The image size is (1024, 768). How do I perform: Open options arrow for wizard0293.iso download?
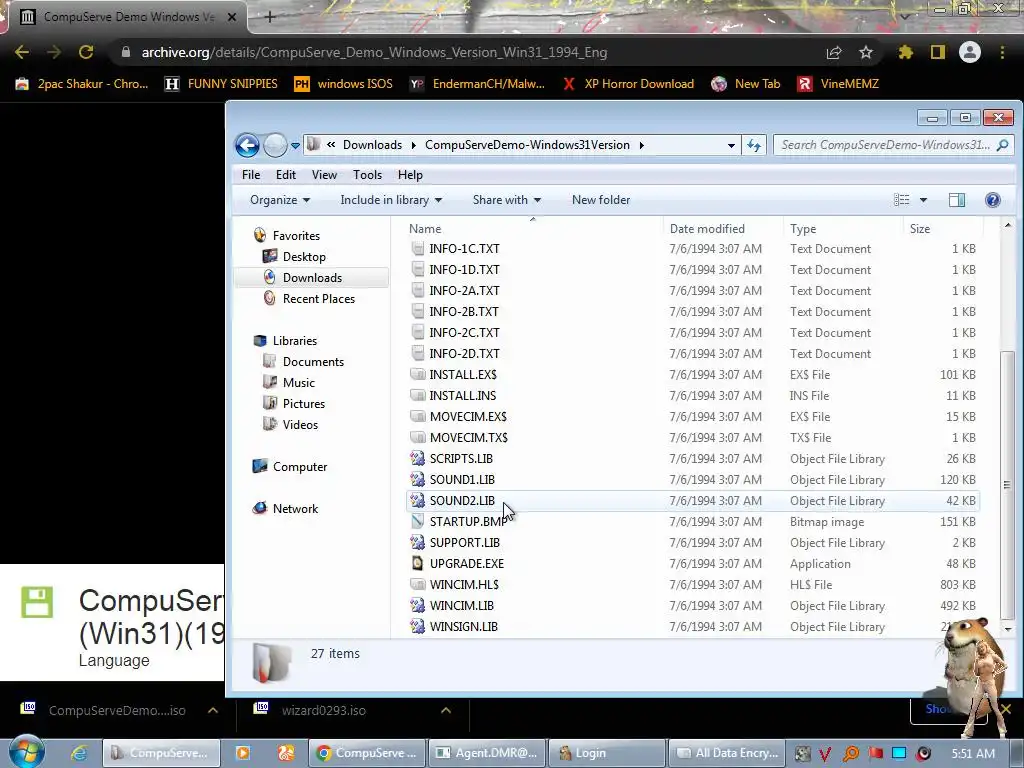(x=445, y=711)
